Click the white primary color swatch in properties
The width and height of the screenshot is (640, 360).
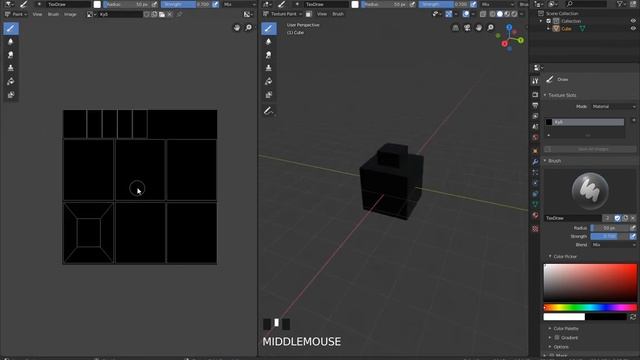coord(564,317)
